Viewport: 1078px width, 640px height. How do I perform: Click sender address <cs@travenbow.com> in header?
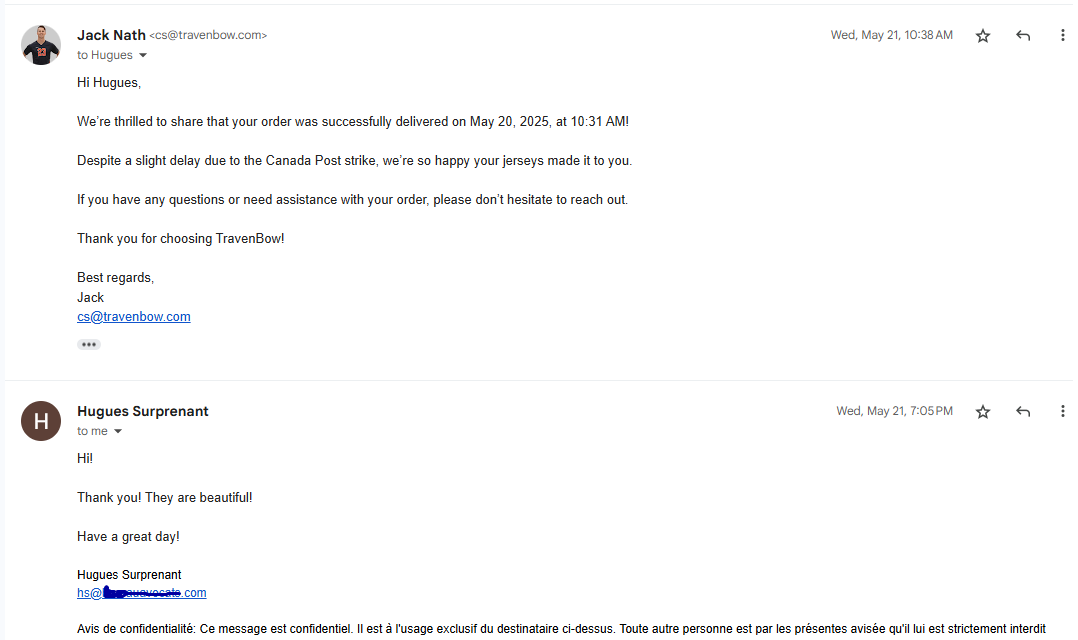coord(208,35)
